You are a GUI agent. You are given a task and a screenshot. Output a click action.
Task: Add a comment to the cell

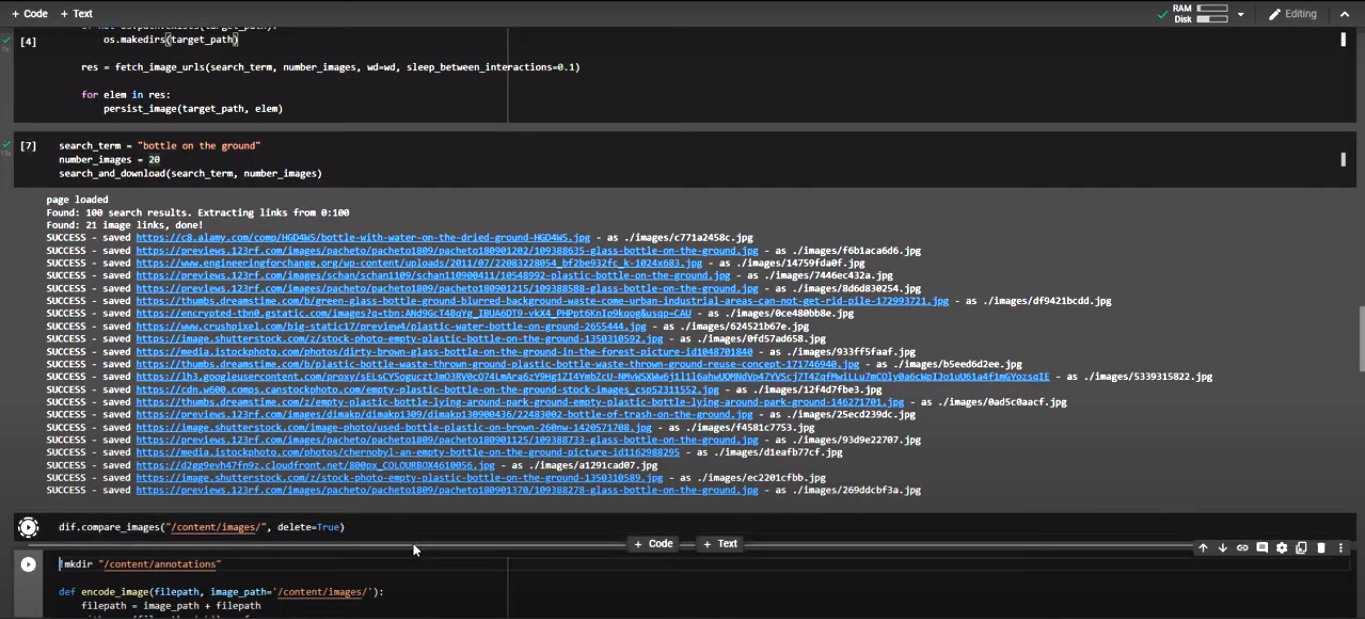pos(1262,548)
